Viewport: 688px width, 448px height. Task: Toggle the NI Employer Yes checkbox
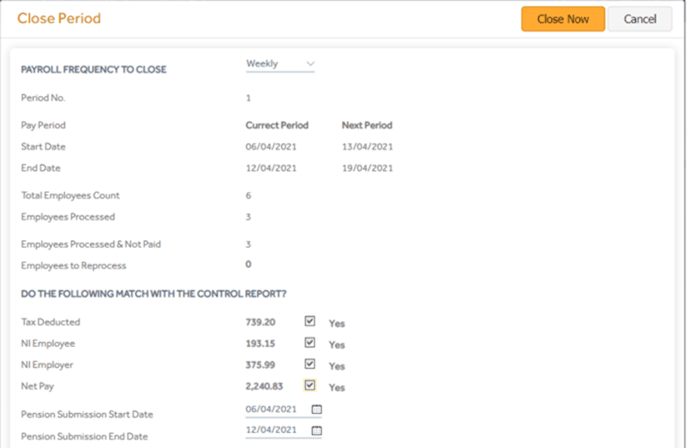(x=310, y=364)
